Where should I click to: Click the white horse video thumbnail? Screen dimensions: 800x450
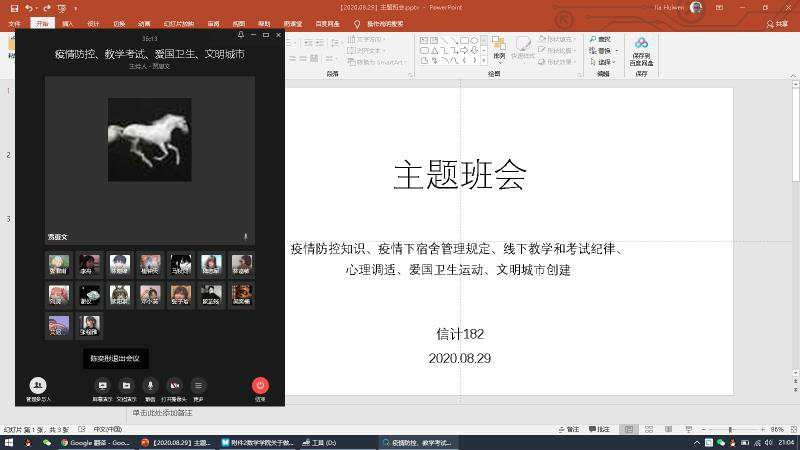[149, 140]
